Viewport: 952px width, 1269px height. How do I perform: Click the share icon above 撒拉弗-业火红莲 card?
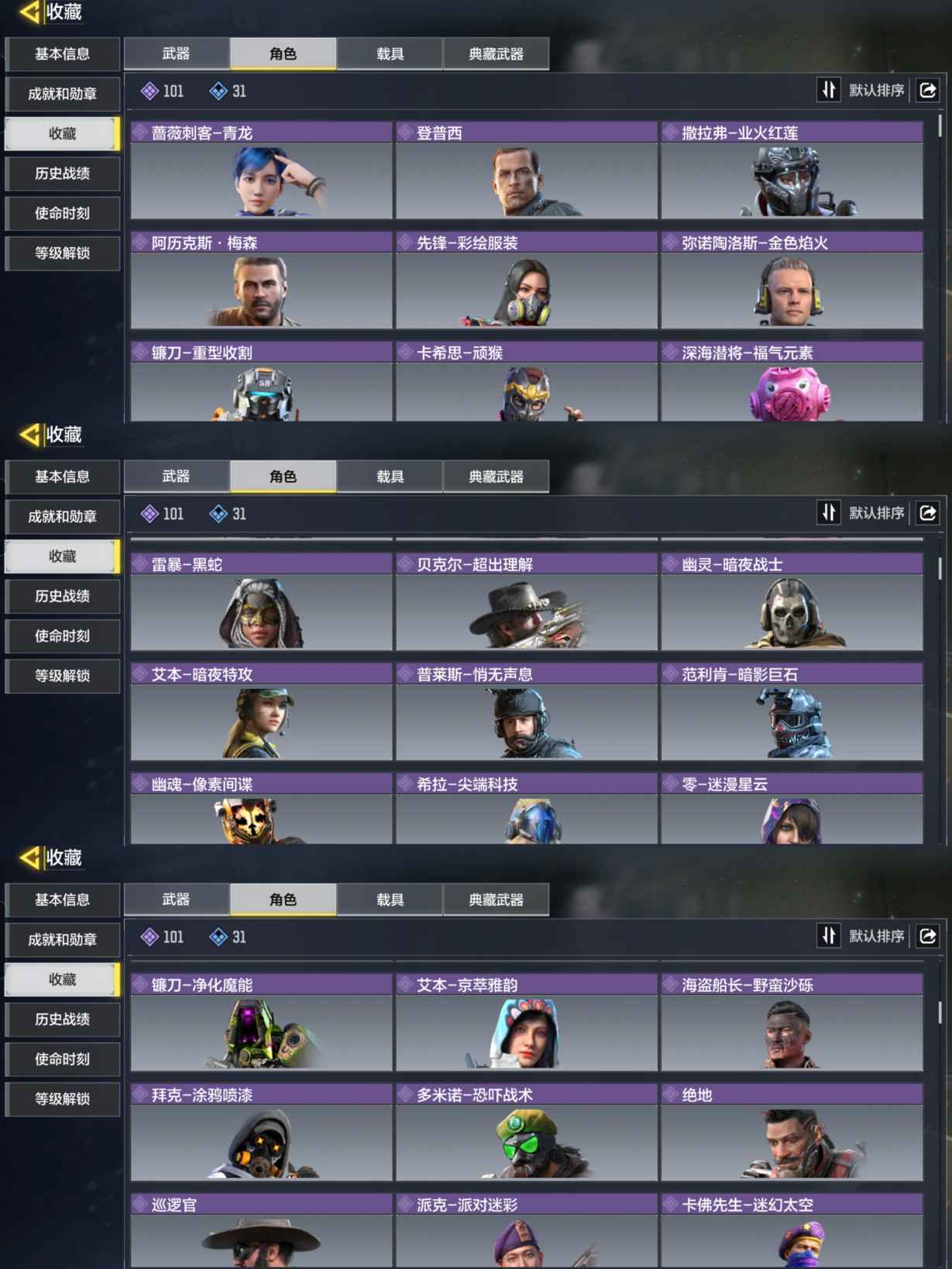928,91
